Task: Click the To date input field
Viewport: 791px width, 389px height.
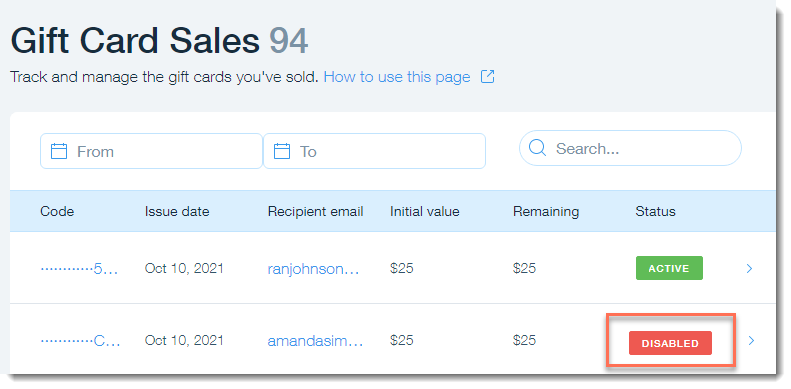Action: (x=374, y=151)
